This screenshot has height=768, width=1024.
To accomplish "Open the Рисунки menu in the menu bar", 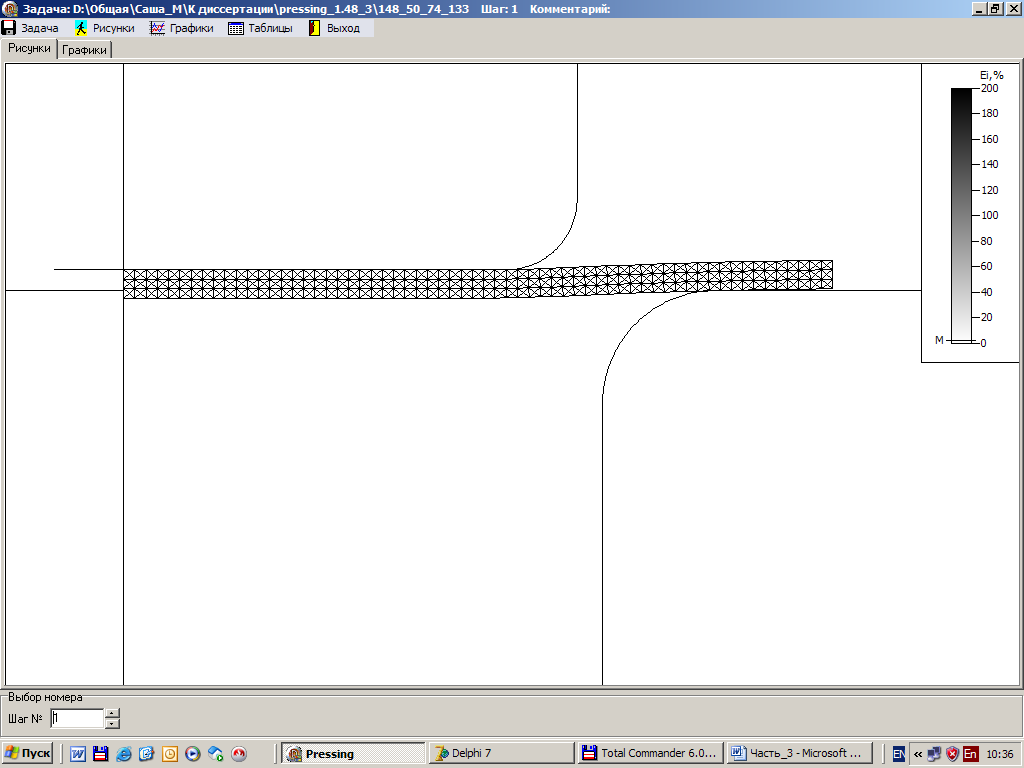I will (105, 28).
